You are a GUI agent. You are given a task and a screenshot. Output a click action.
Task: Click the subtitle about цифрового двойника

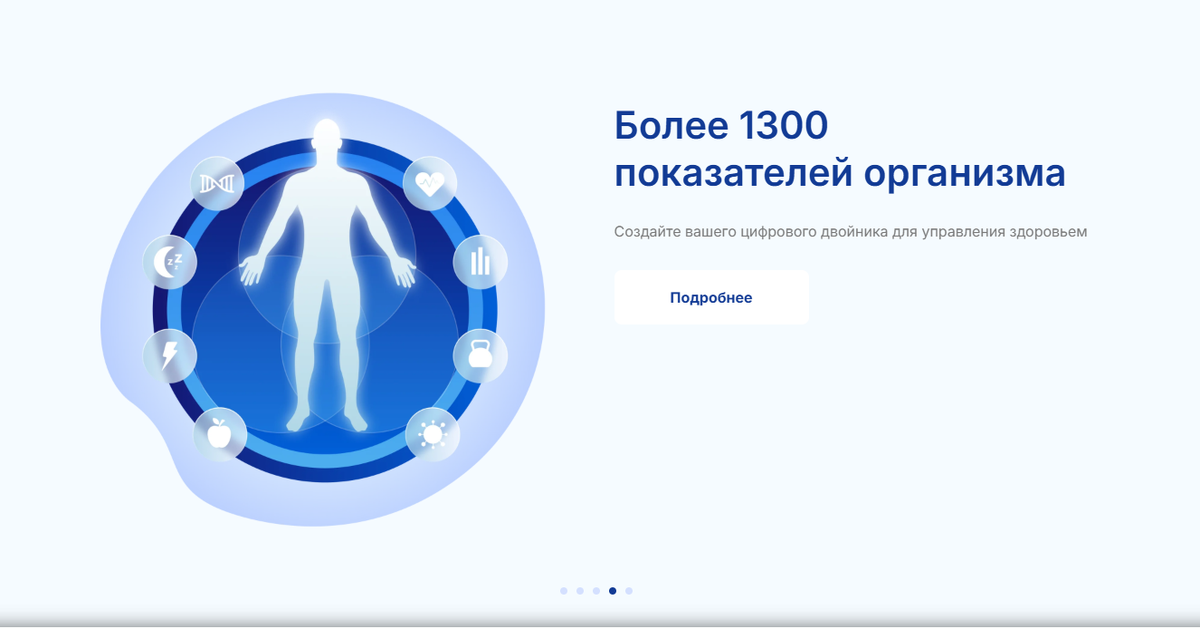click(x=851, y=232)
